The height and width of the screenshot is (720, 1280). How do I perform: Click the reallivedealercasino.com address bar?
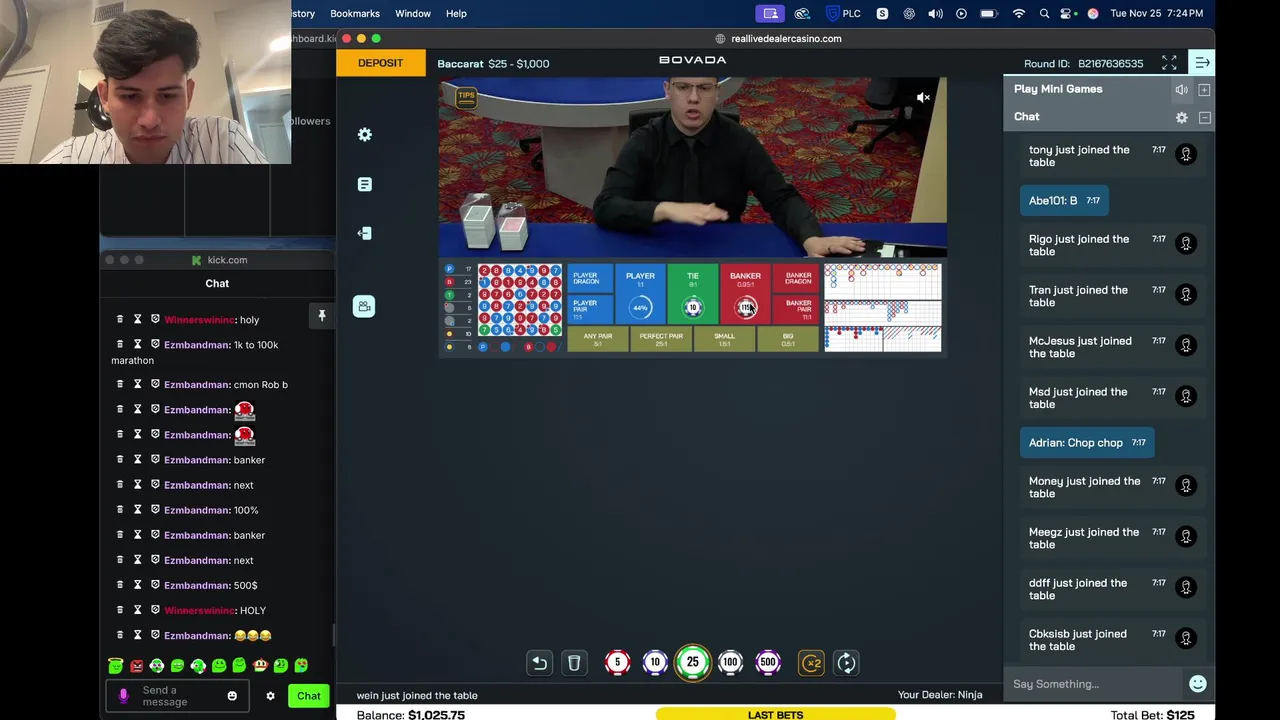[780, 38]
